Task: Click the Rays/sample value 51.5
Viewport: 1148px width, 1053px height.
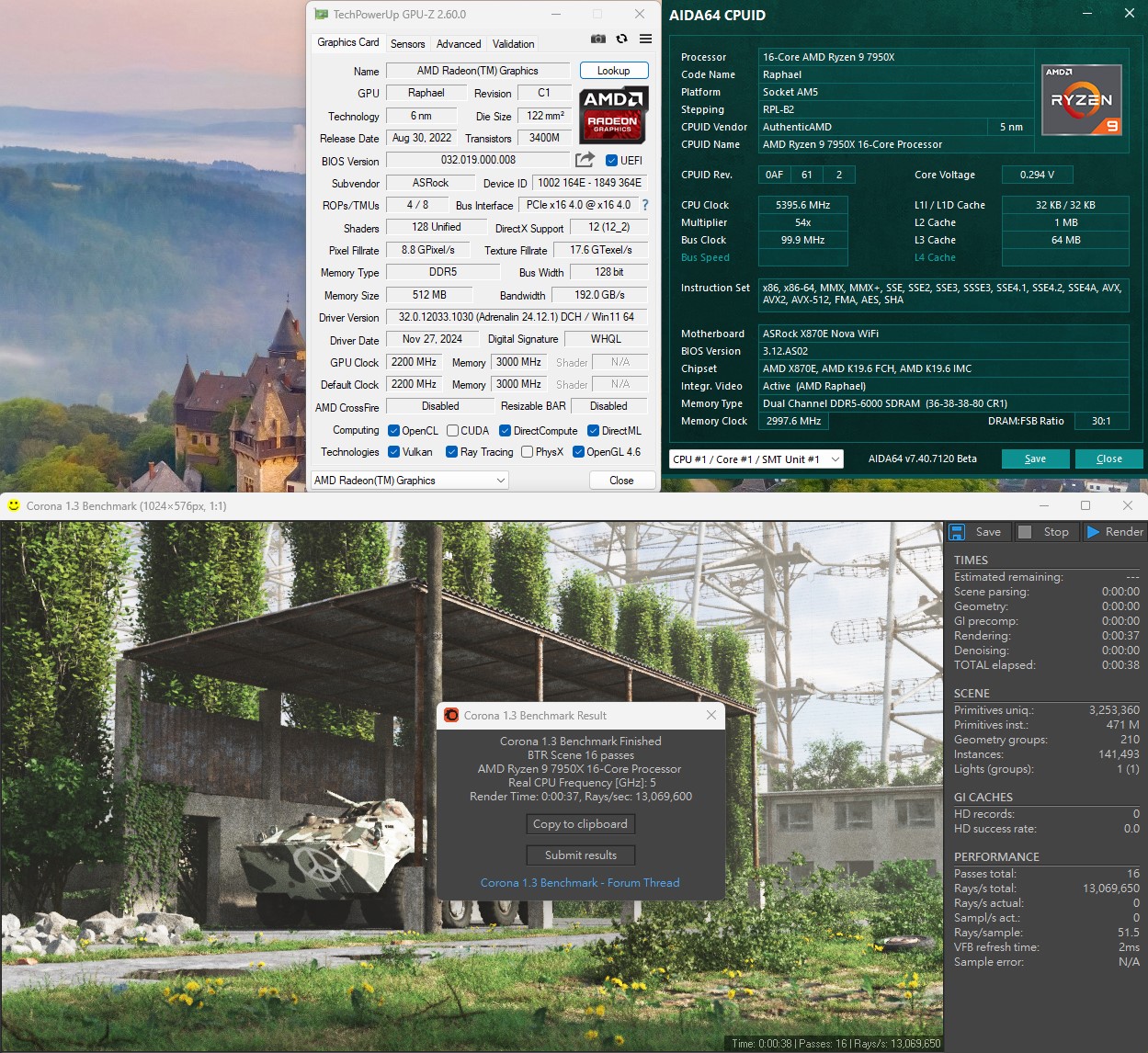Action: (1128, 933)
